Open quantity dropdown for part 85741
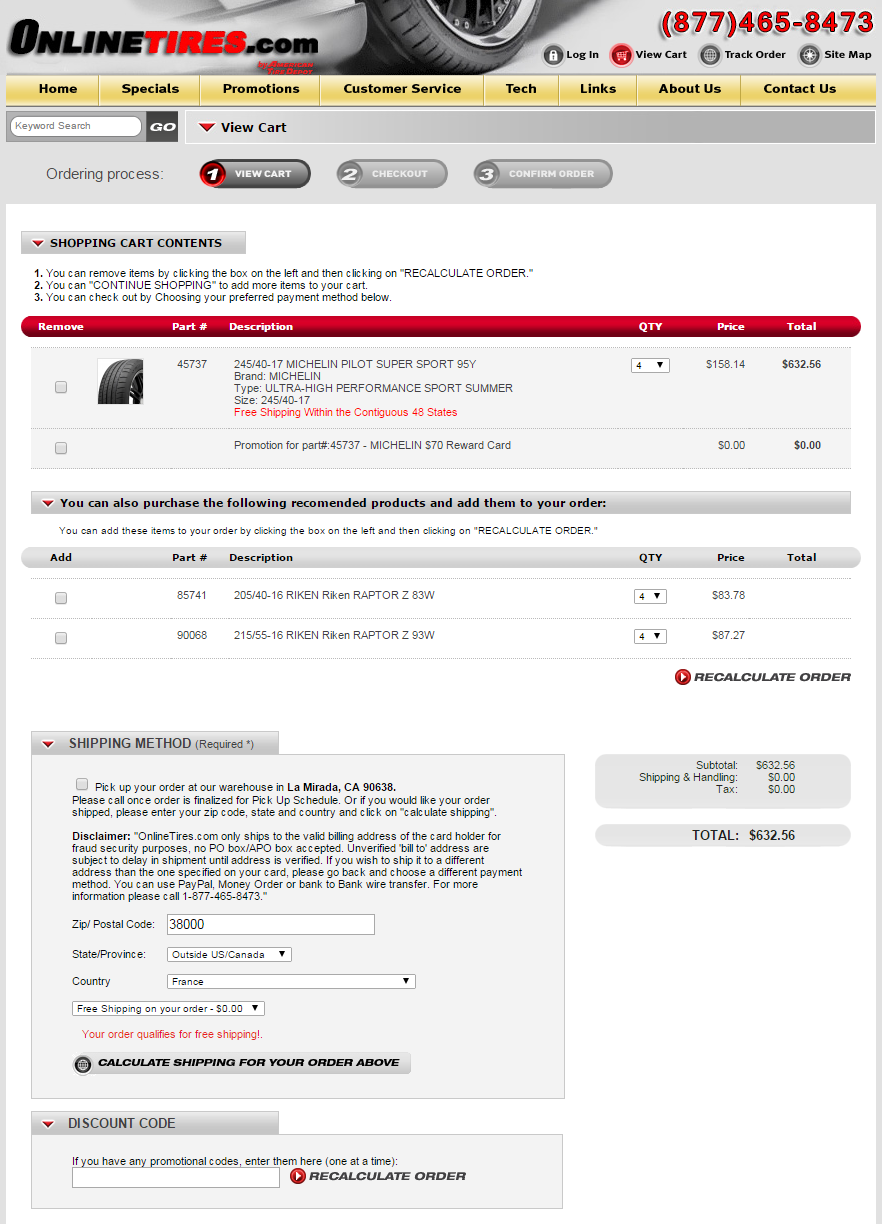The height and width of the screenshot is (1224, 882). [x=650, y=596]
